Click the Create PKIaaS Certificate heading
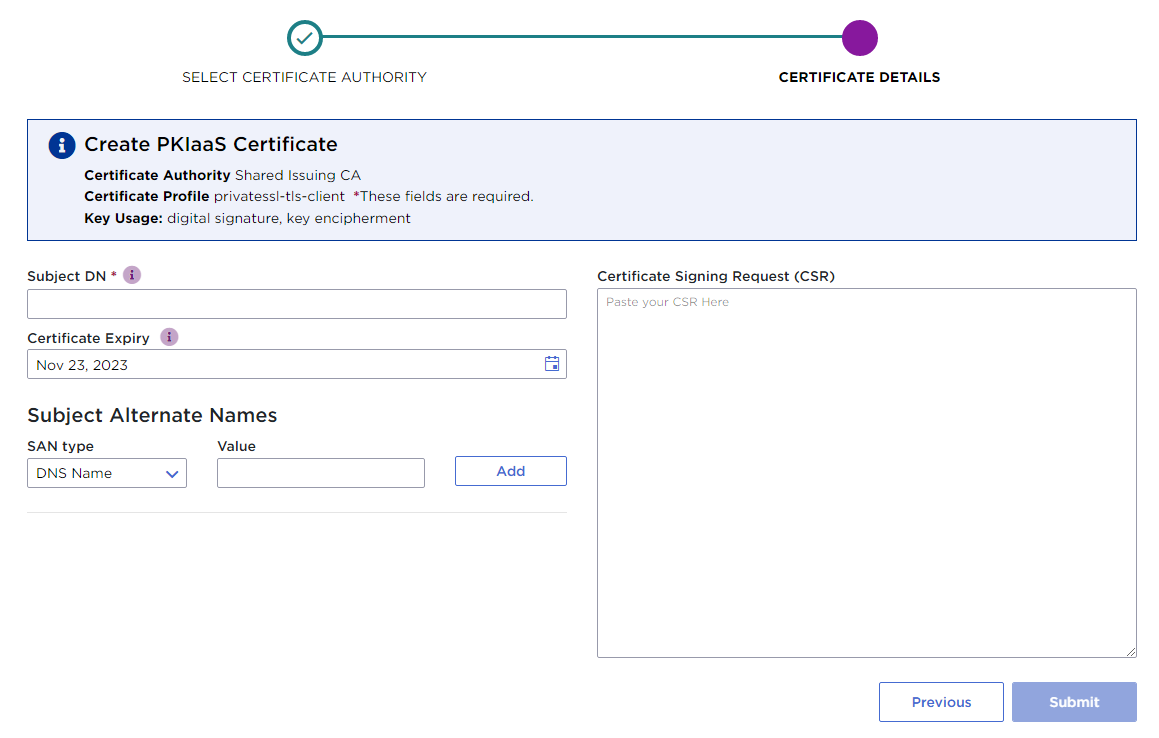 (211, 144)
